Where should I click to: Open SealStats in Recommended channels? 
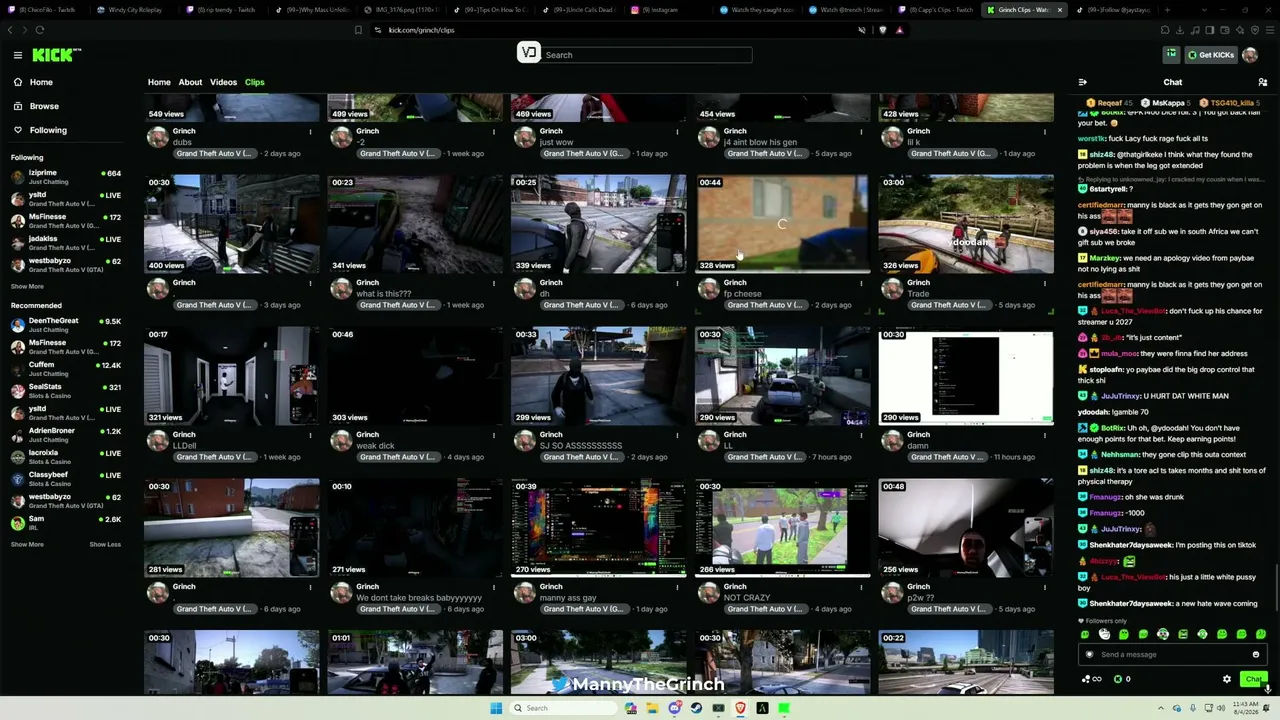66,391
